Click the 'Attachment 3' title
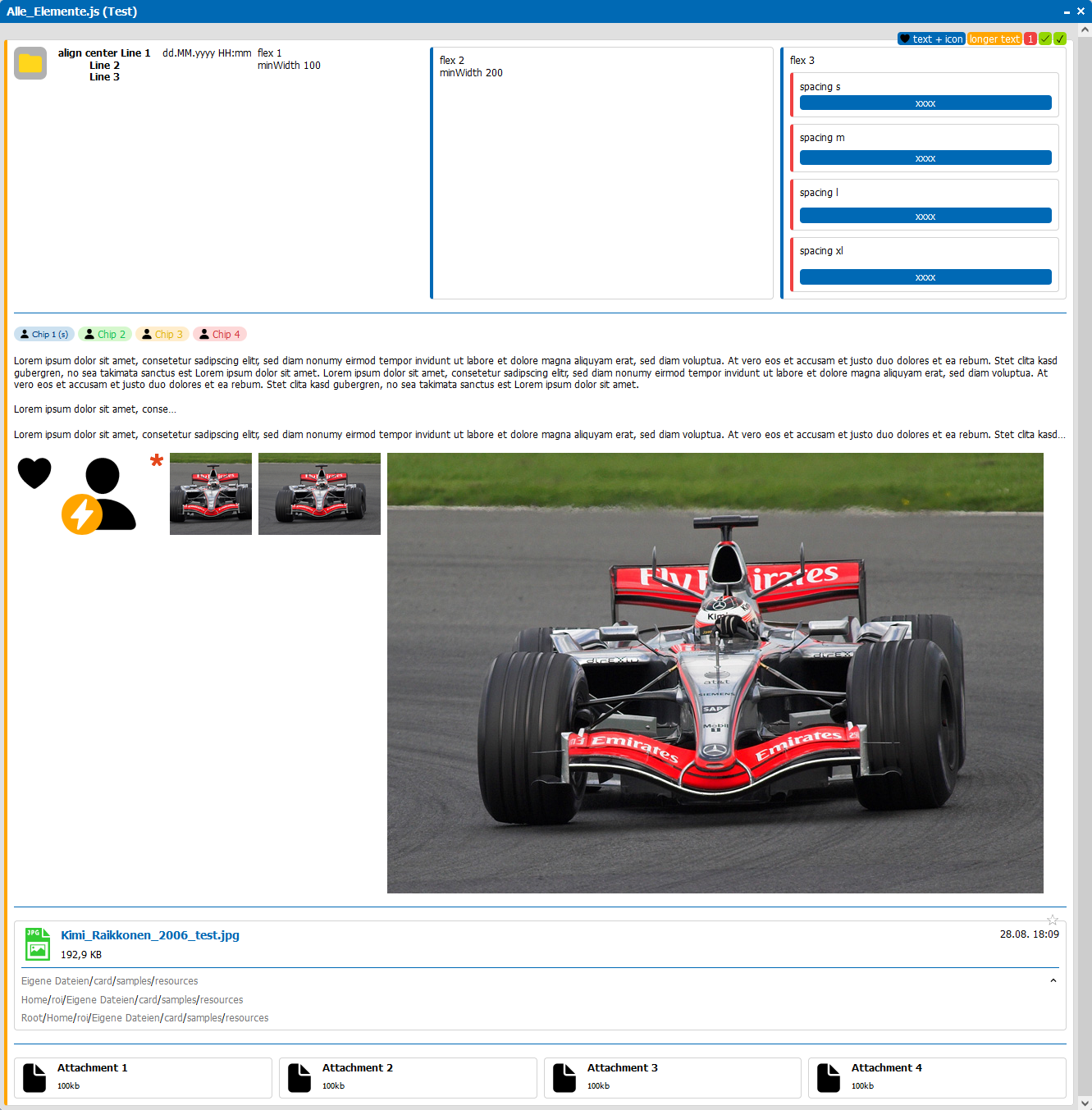This screenshot has height=1110, width=1092. 623,1068
